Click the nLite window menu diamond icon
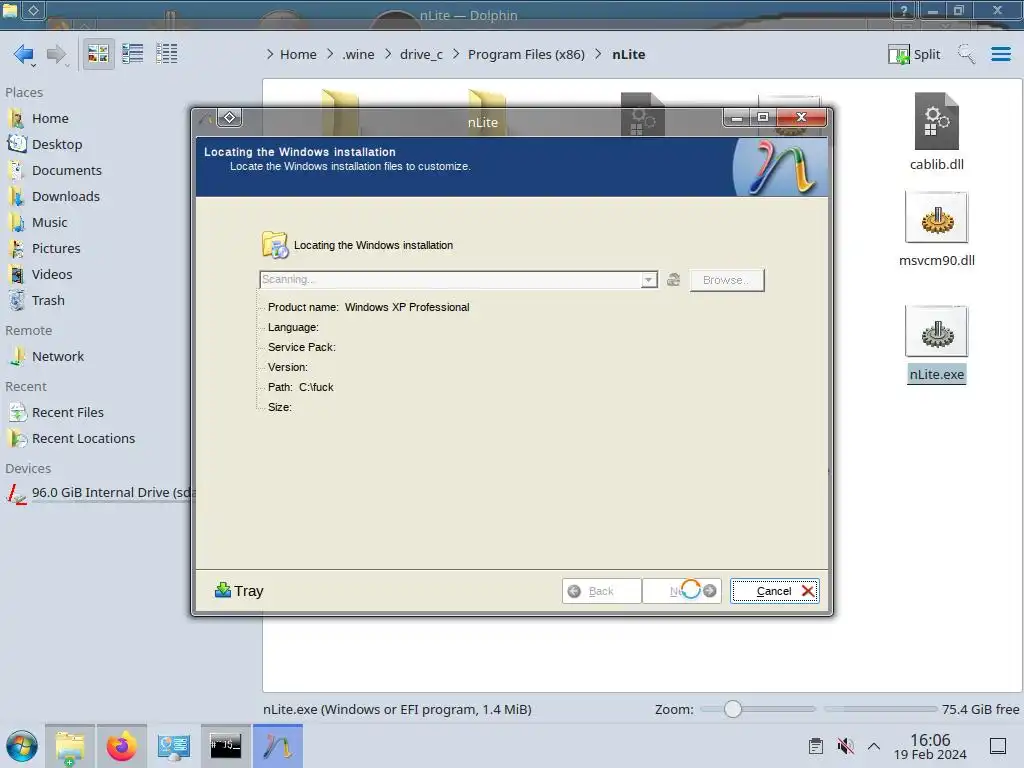1024x768 pixels. [230, 118]
